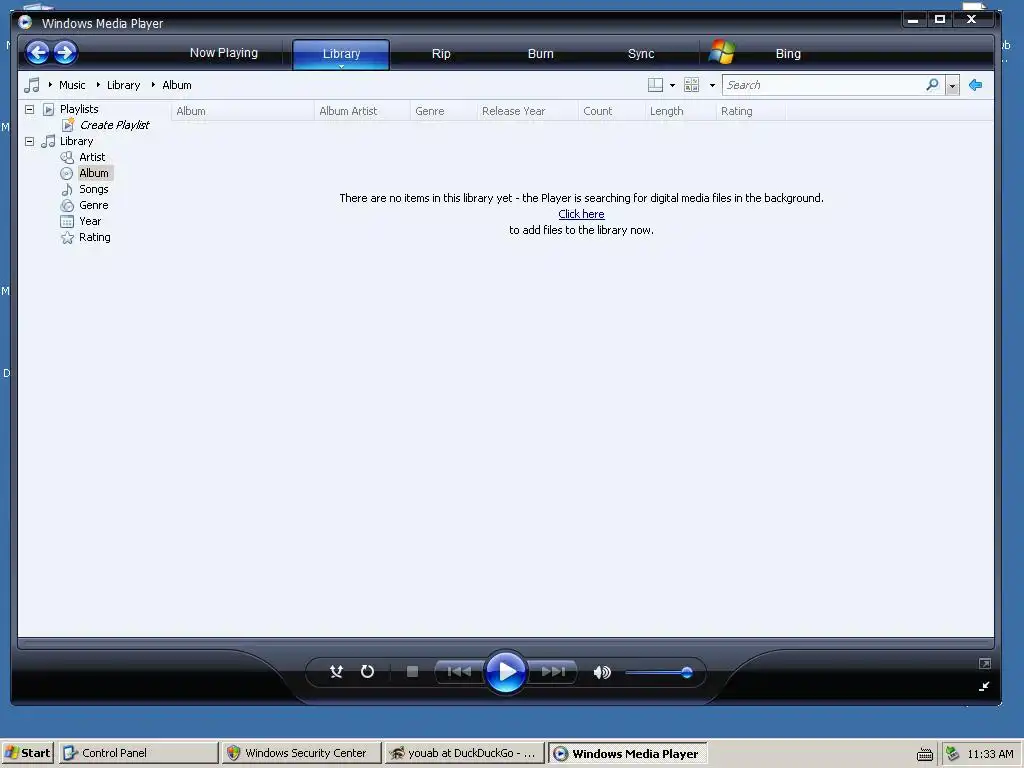The height and width of the screenshot is (768, 1024).
Task: Sort by the Genre column header
Action: coord(444,111)
